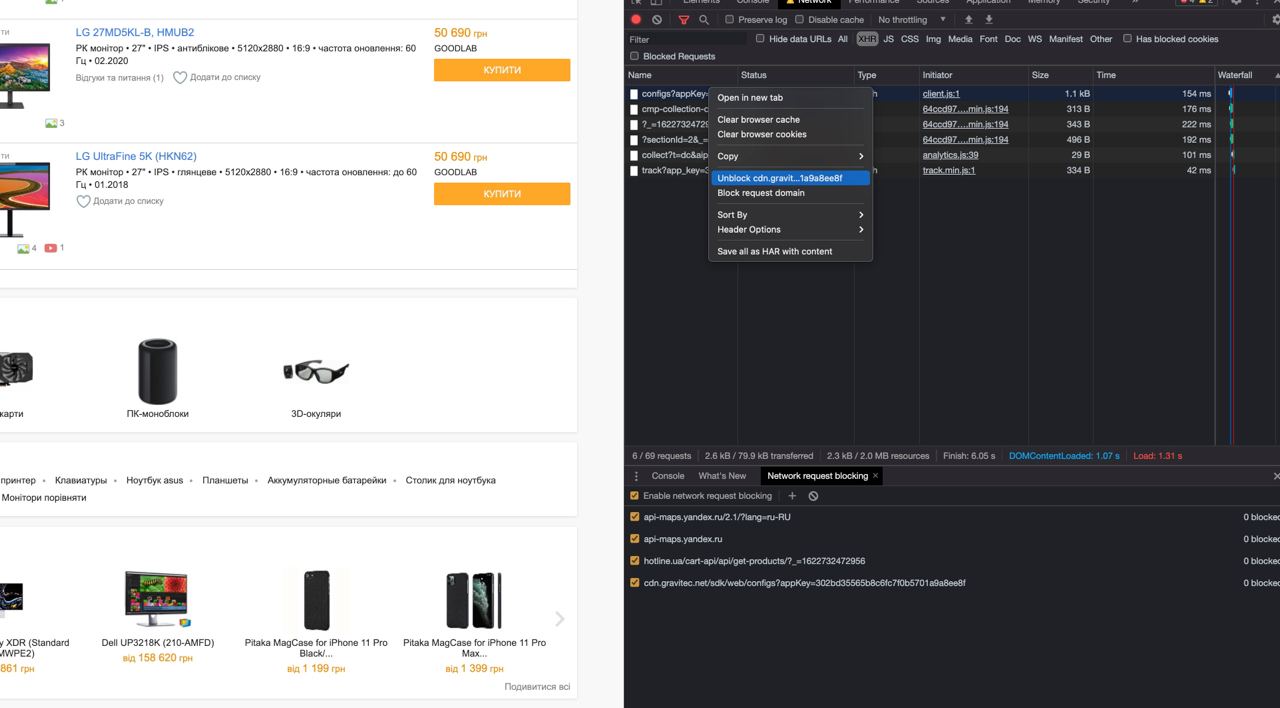Export HAR with the download arrow
The image size is (1280, 708).
tap(989, 19)
